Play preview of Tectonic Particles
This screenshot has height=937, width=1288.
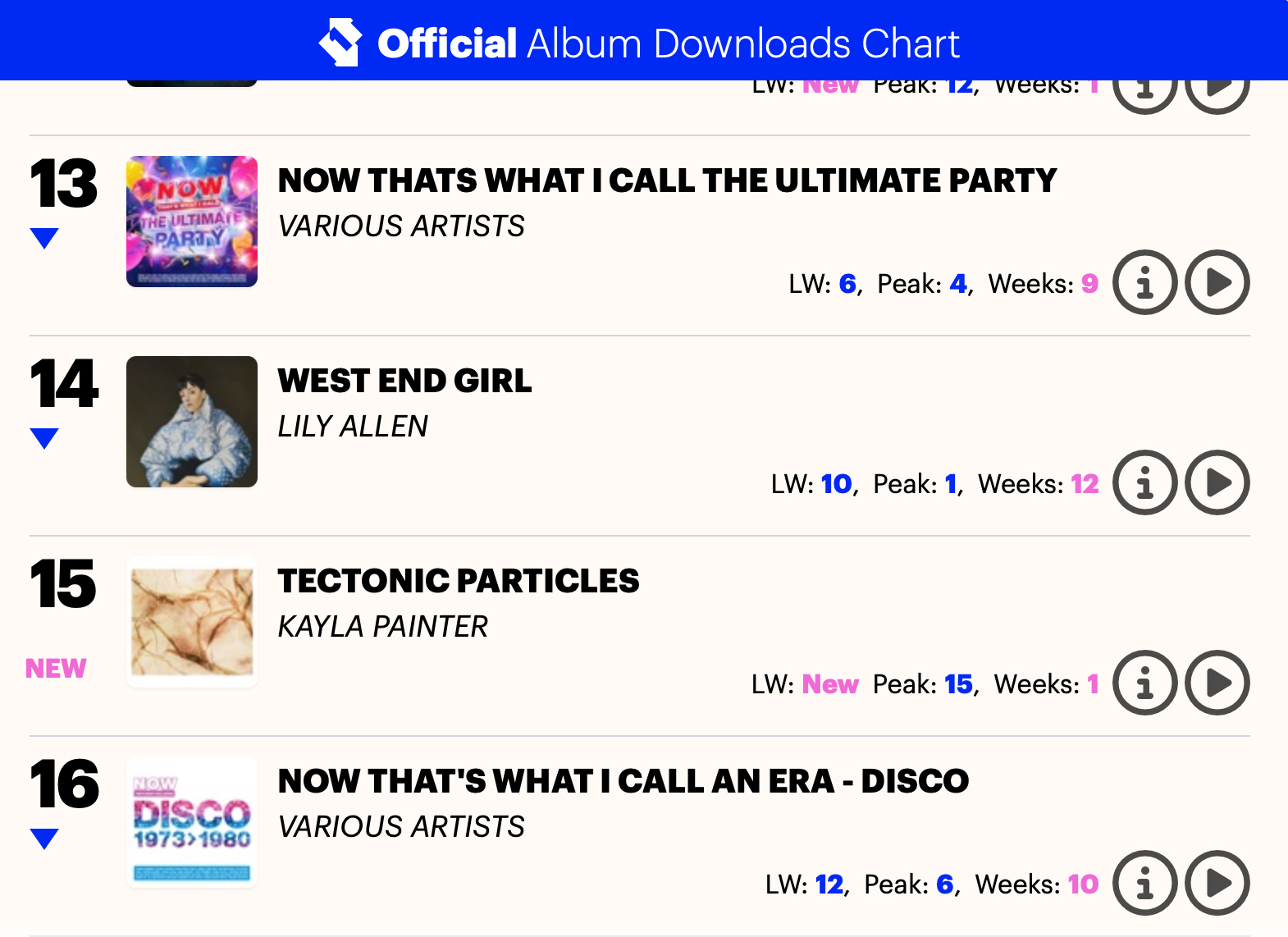1217,683
